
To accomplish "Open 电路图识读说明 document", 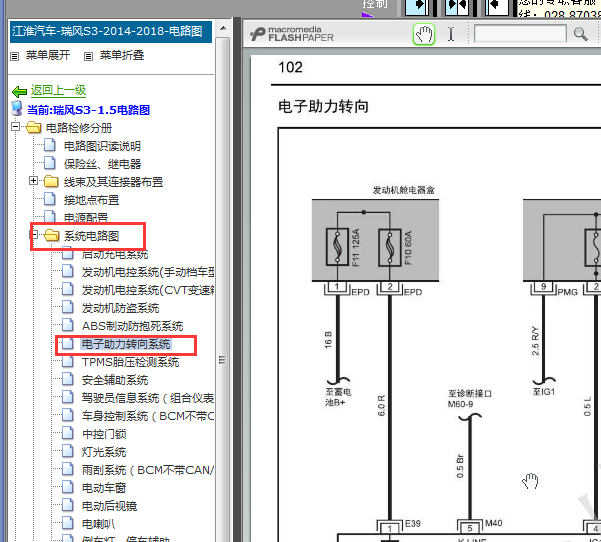I will (x=102, y=146).
